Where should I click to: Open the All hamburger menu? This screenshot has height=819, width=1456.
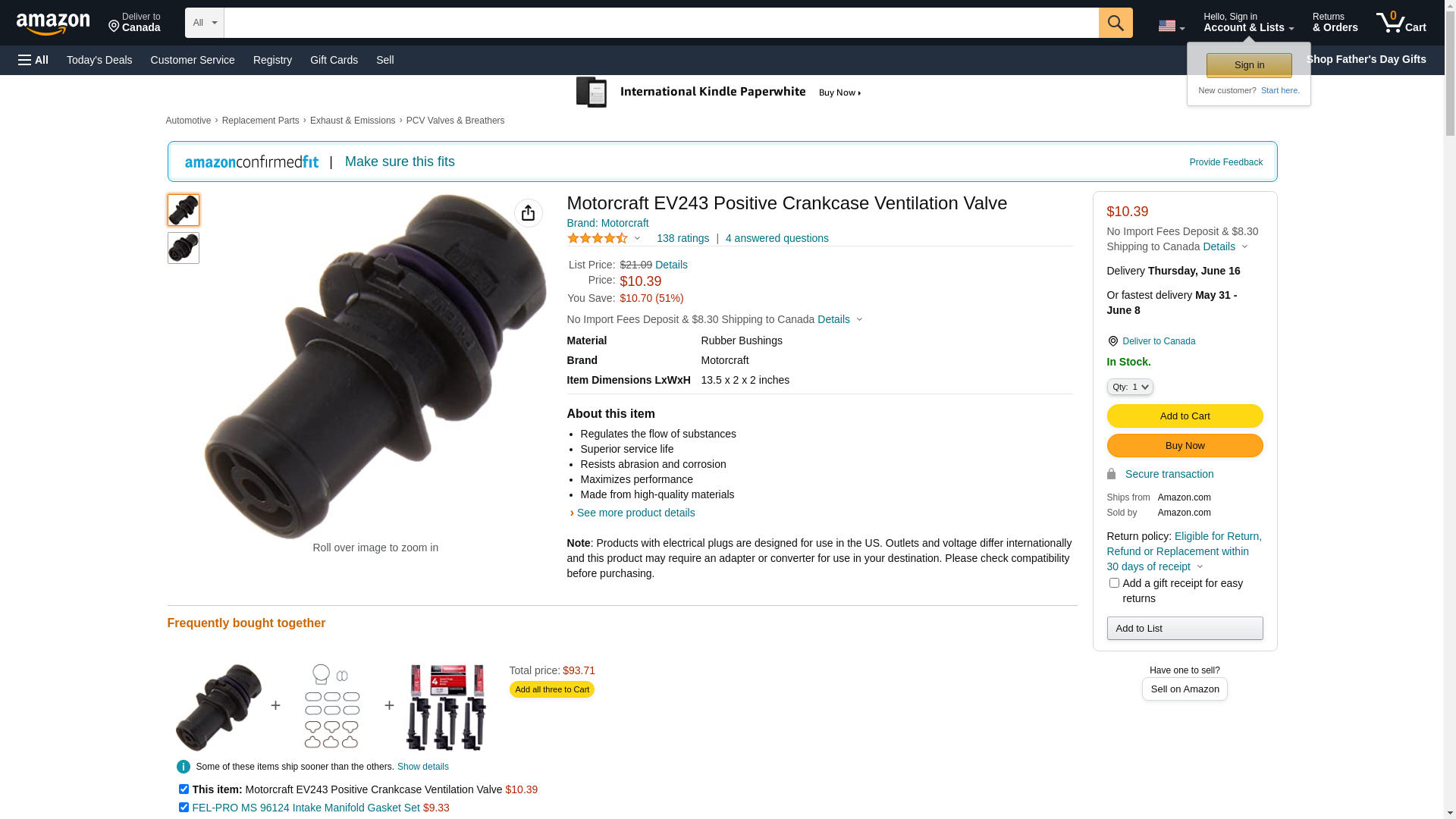[x=33, y=60]
